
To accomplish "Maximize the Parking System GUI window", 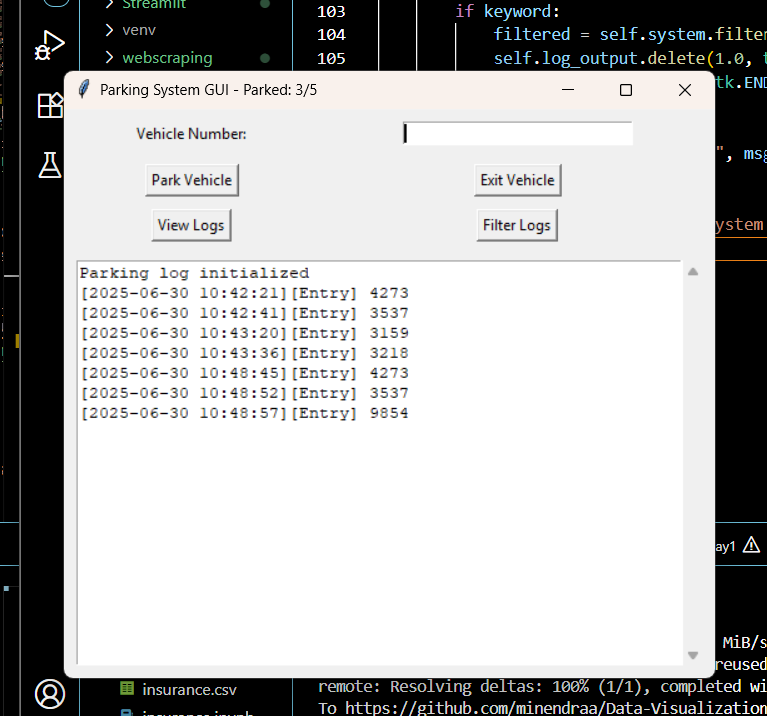I will pos(626,90).
